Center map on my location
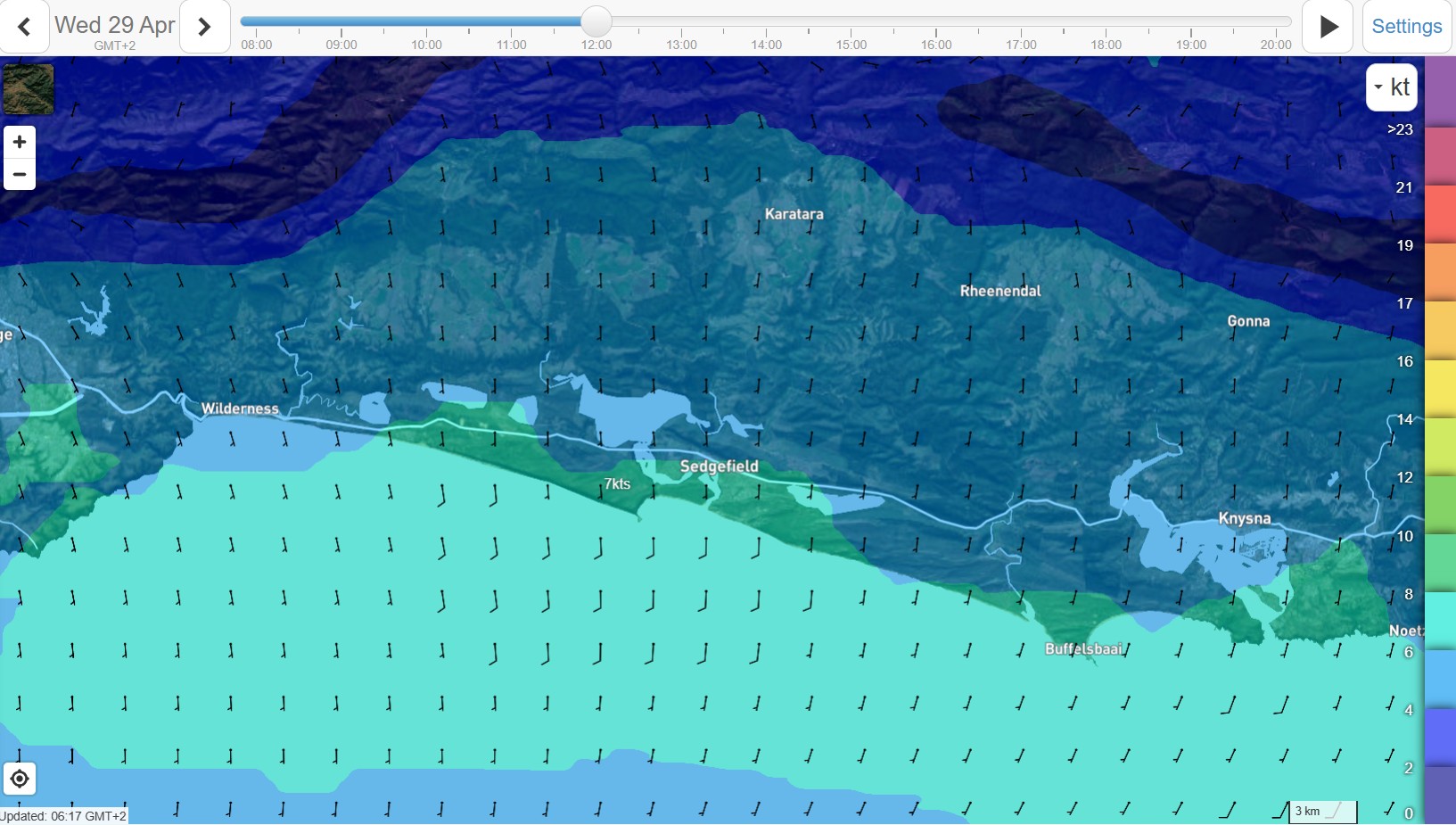The image size is (1456, 825). 20,779
